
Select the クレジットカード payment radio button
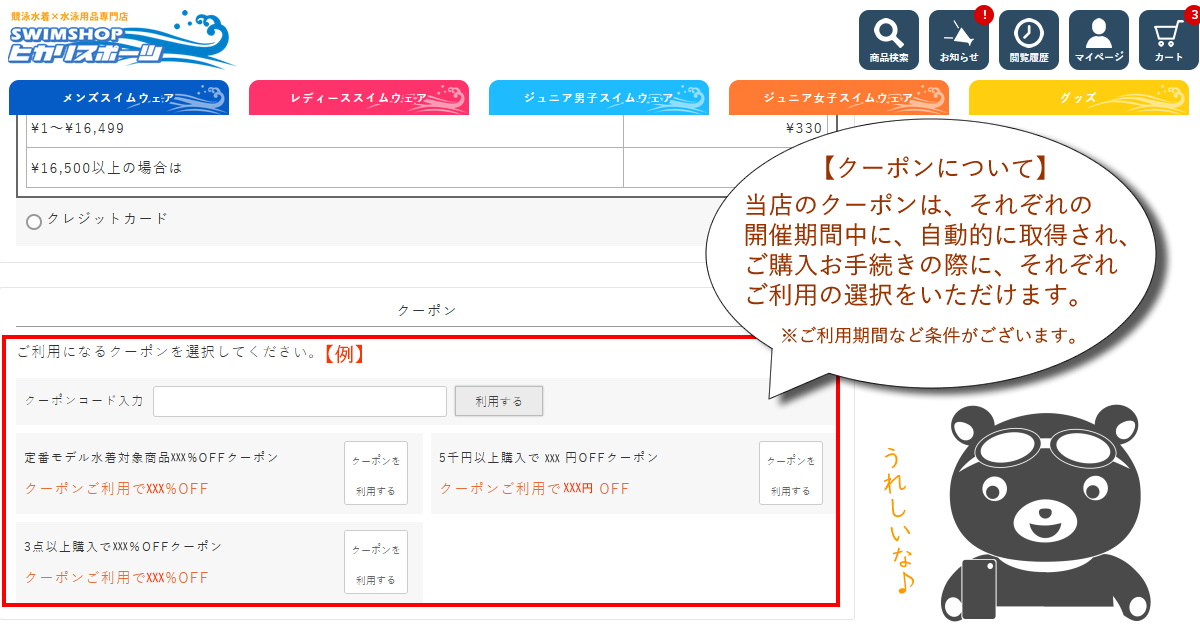(34, 222)
